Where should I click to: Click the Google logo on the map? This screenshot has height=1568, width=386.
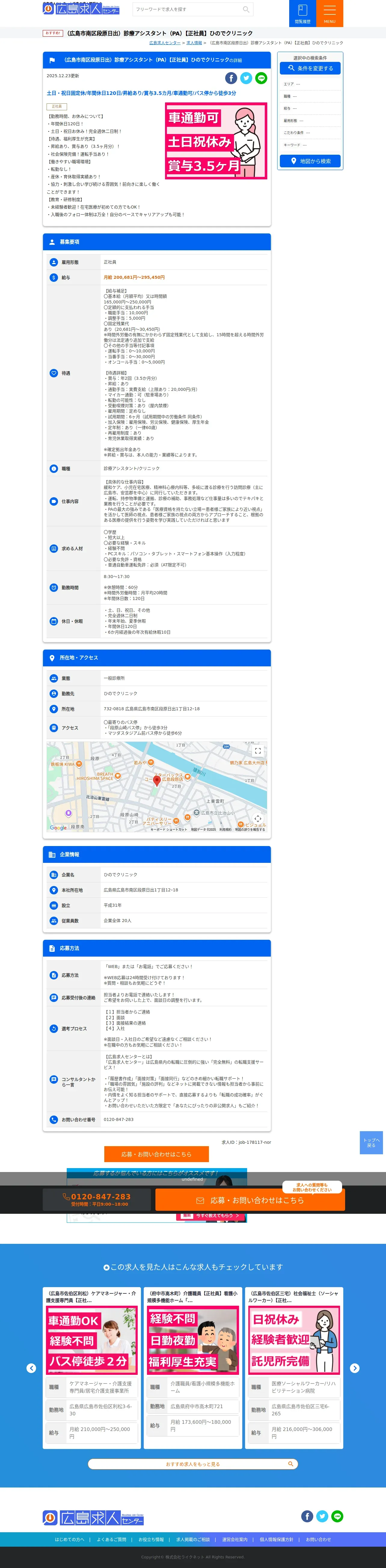coord(58,828)
